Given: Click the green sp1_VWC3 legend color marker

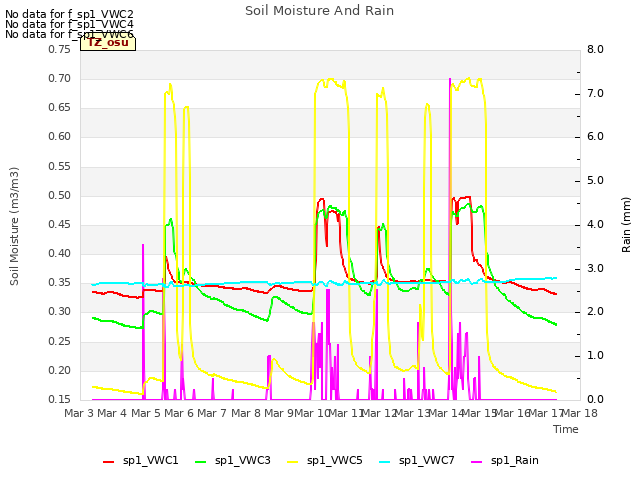Looking at the screenshot, I should [201, 462].
